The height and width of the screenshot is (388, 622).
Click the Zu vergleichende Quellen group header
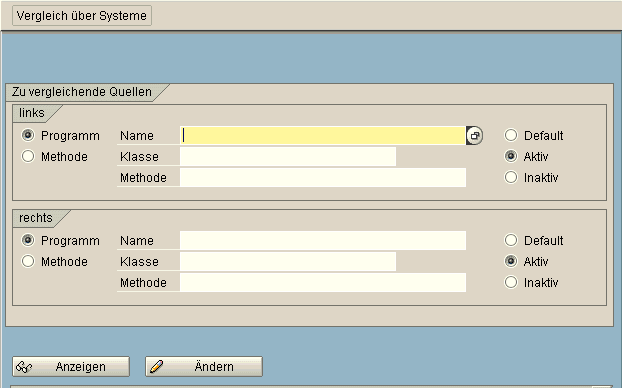pos(82,92)
